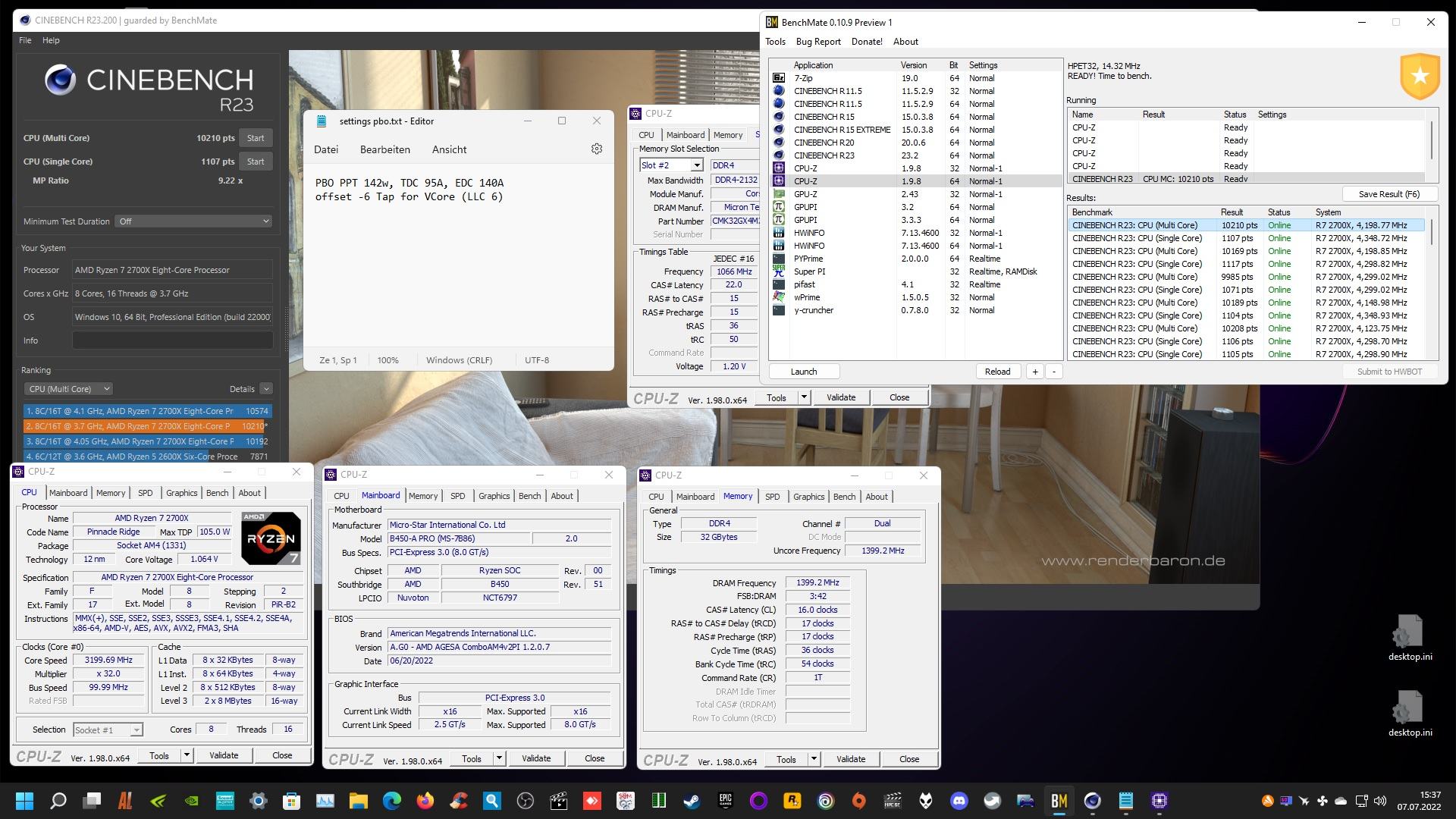Switch to Graphics tab in CPU-Z Motherboard window

tap(494, 496)
